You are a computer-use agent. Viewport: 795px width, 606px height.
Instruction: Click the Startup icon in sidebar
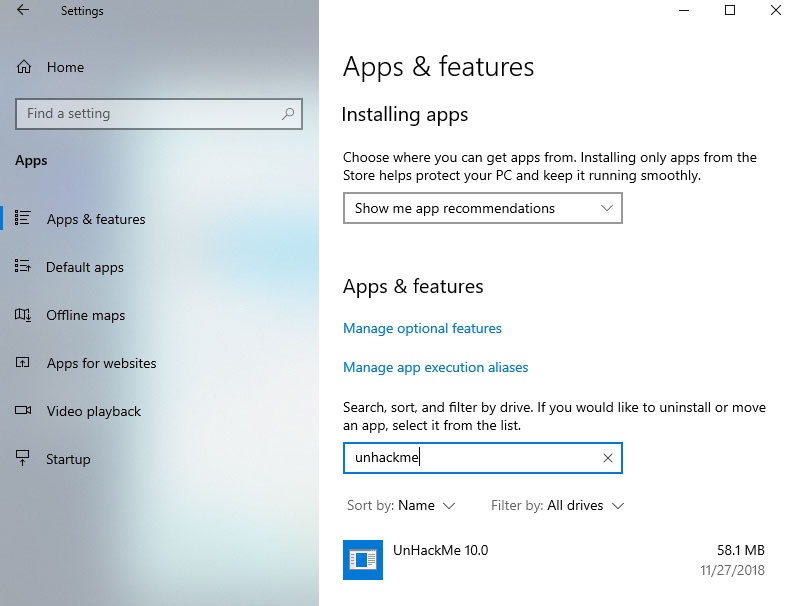(22, 457)
